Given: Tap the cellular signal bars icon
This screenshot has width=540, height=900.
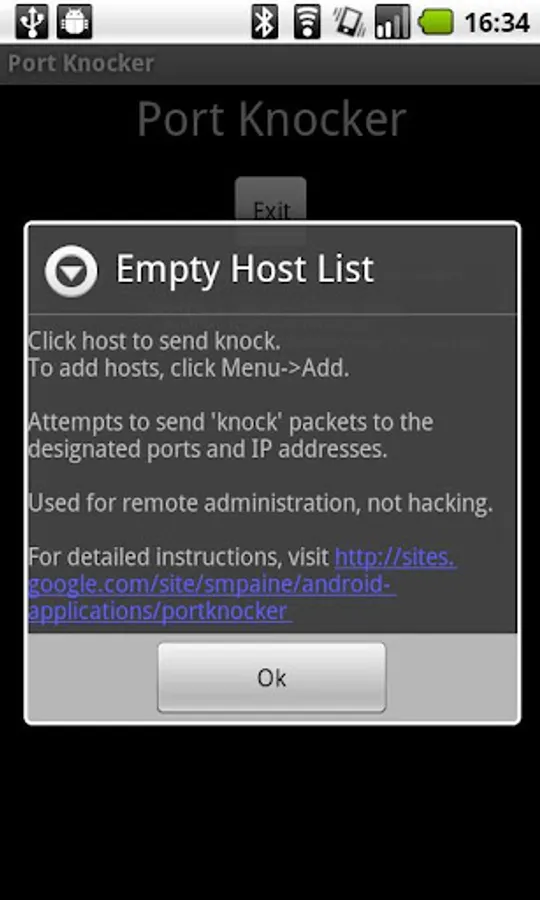Looking at the screenshot, I should 392,22.
